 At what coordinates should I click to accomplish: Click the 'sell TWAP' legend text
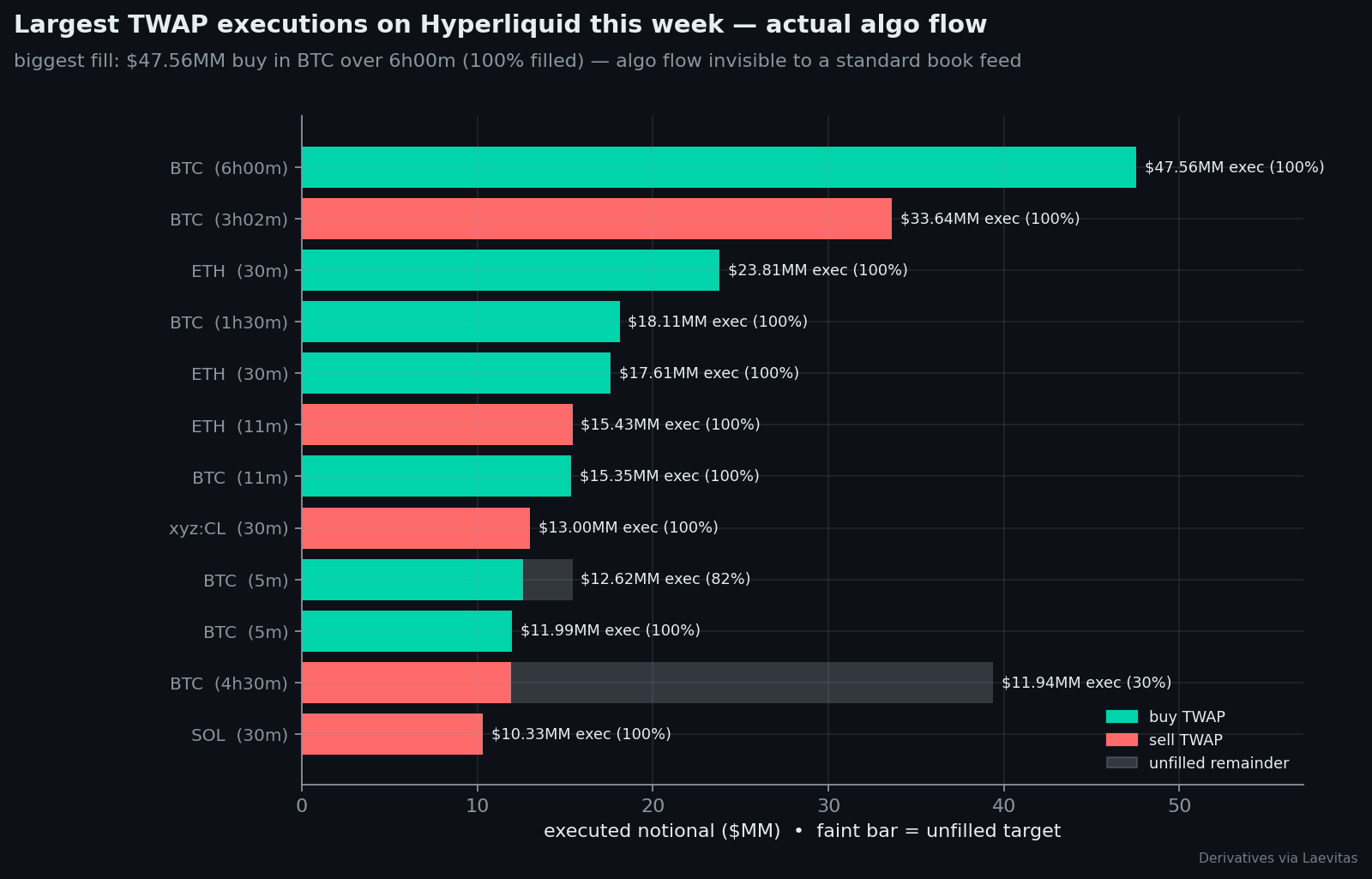pos(1186,740)
